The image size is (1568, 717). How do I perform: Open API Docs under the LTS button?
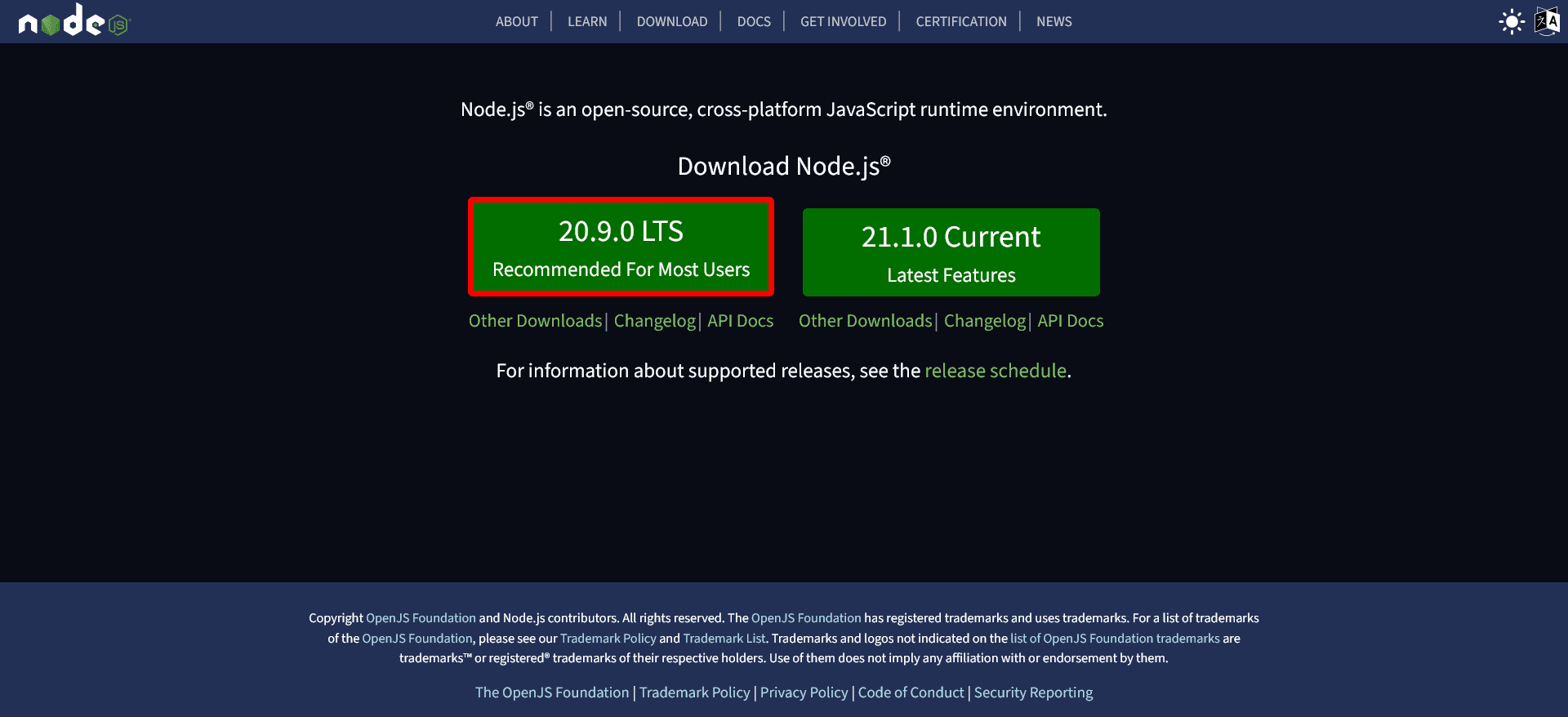(740, 321)
